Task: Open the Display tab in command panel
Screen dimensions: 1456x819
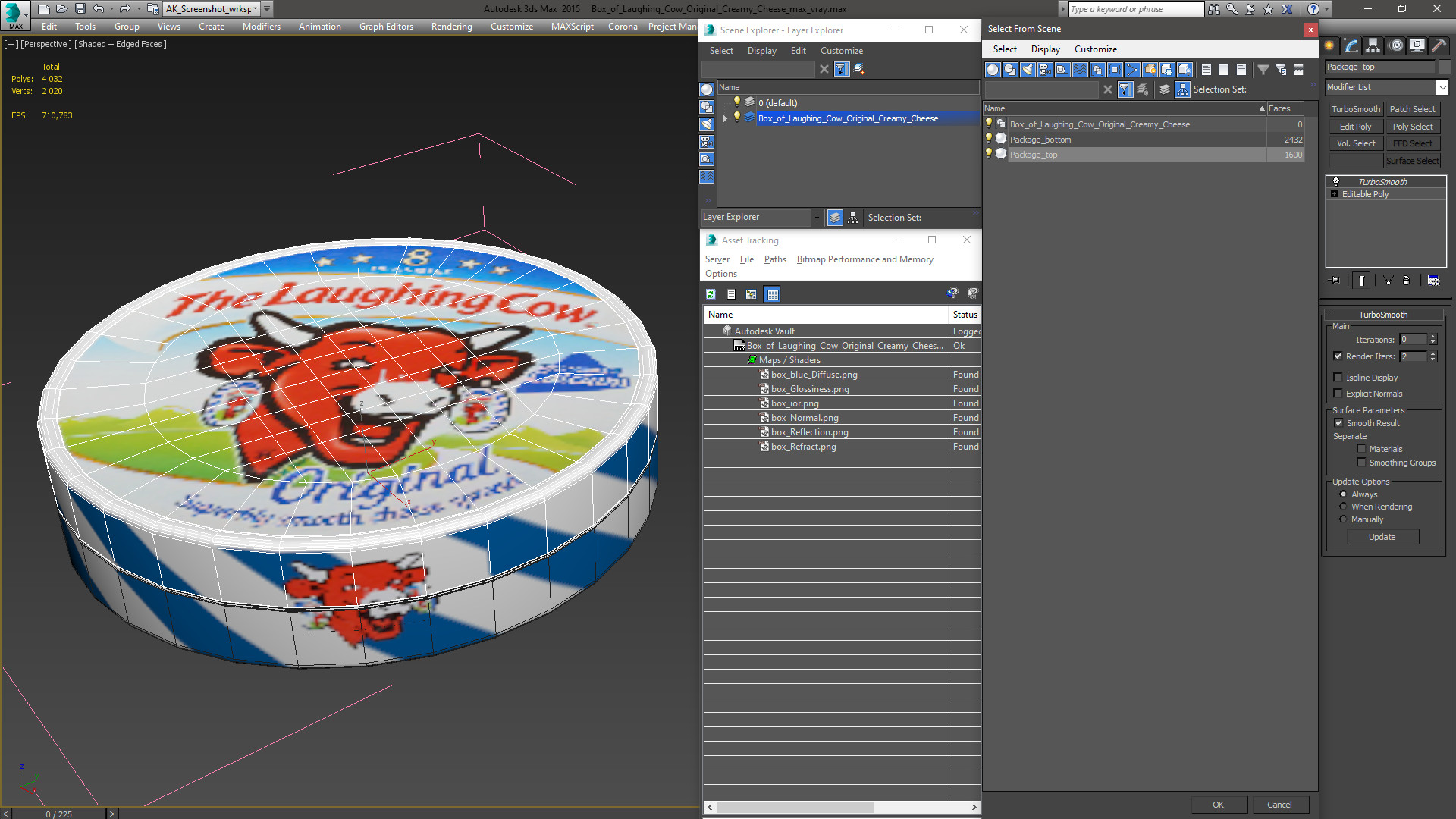Action: tap(1417, 45)
